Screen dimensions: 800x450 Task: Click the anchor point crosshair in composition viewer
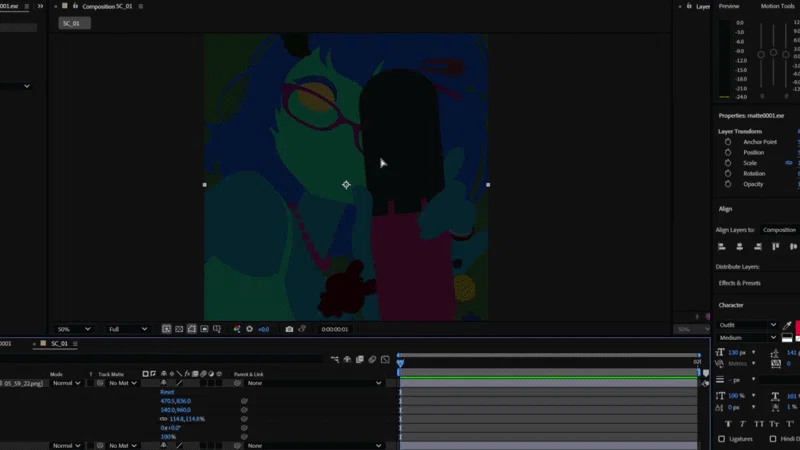346,185
